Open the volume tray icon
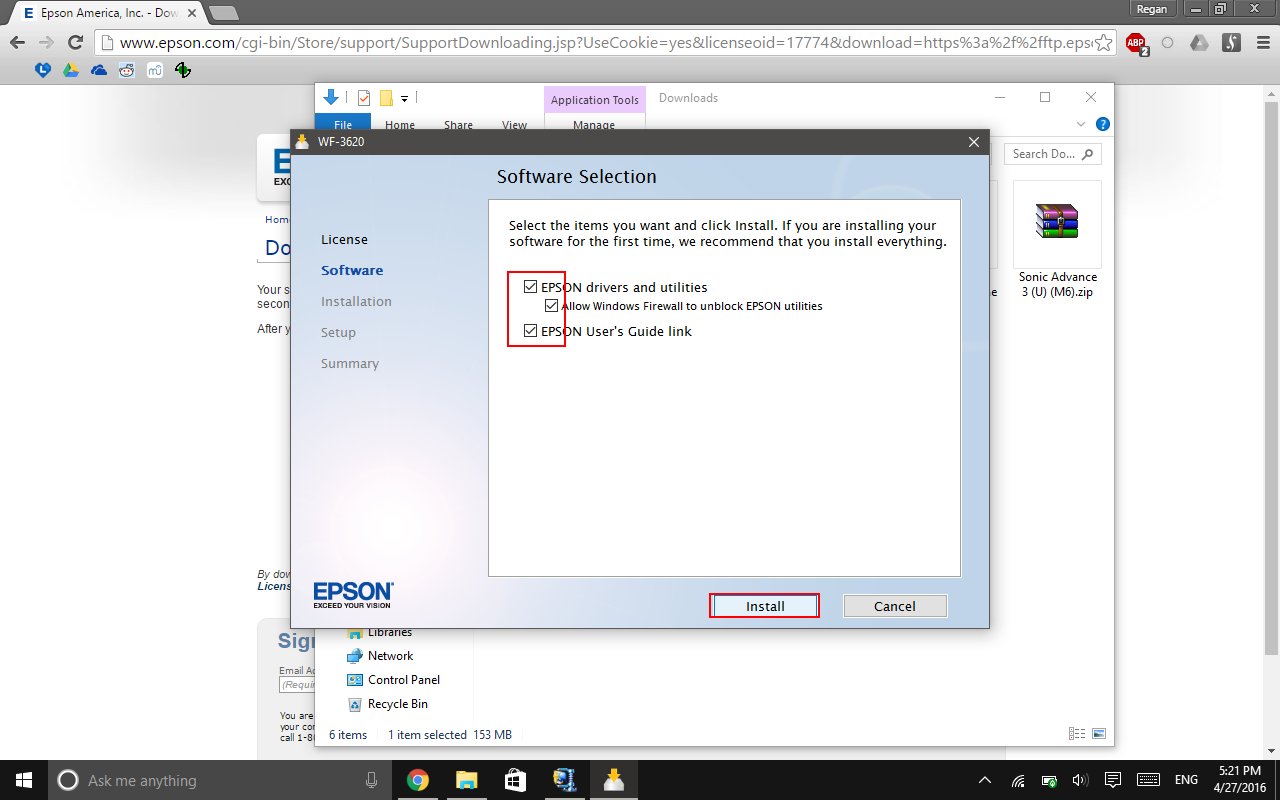Viewport: 1280px width, 800px height. click(x=1080, y=780)
